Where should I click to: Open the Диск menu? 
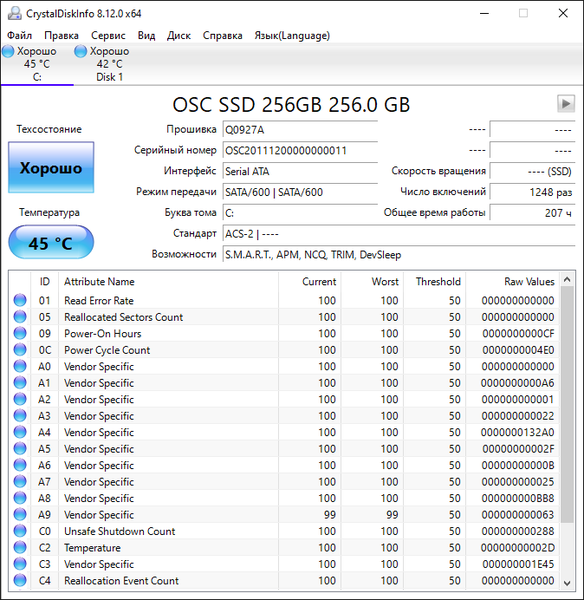[179, 36]
